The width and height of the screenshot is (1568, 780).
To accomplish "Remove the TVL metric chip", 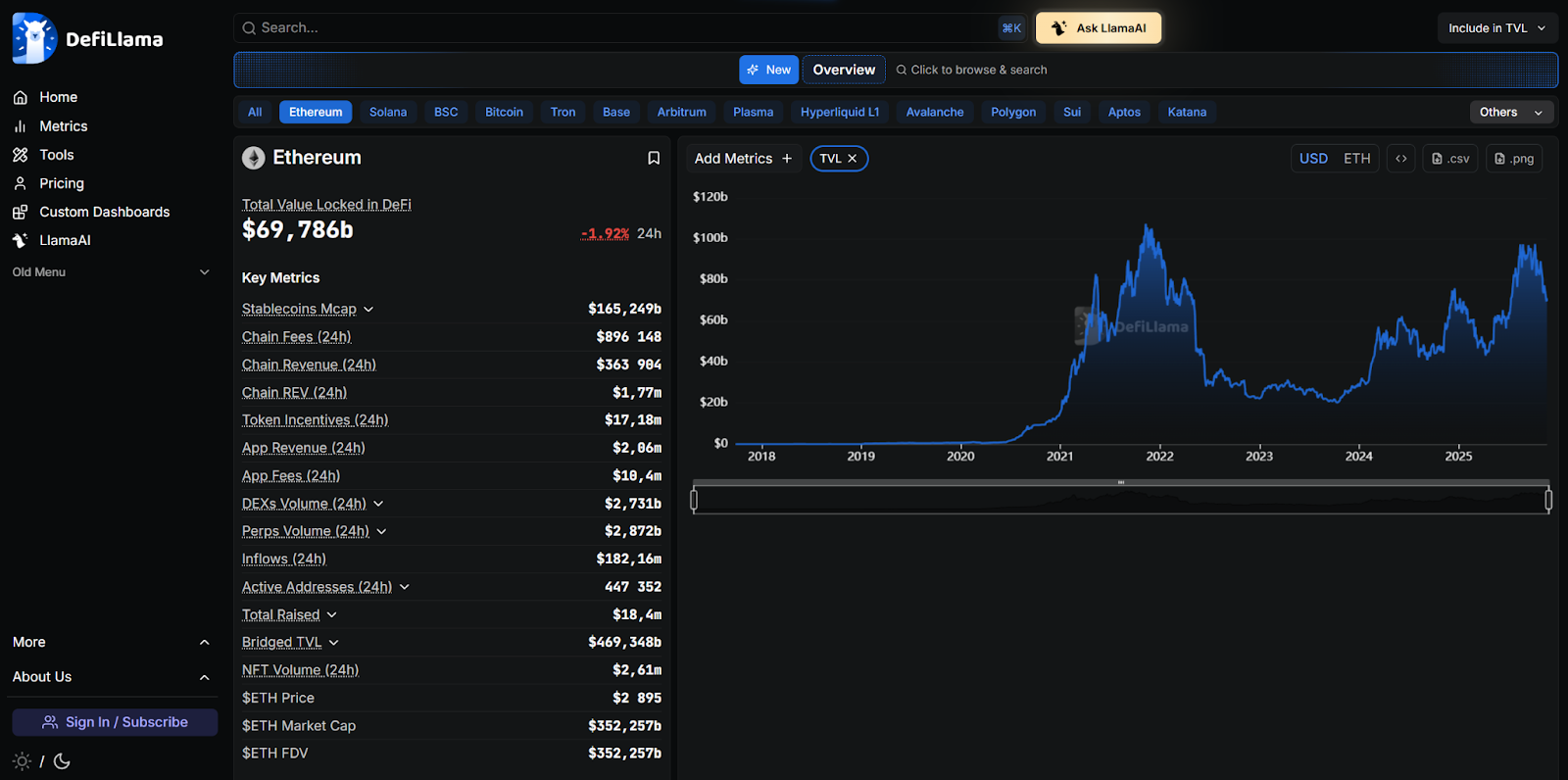I will click(x=853, y=159).
